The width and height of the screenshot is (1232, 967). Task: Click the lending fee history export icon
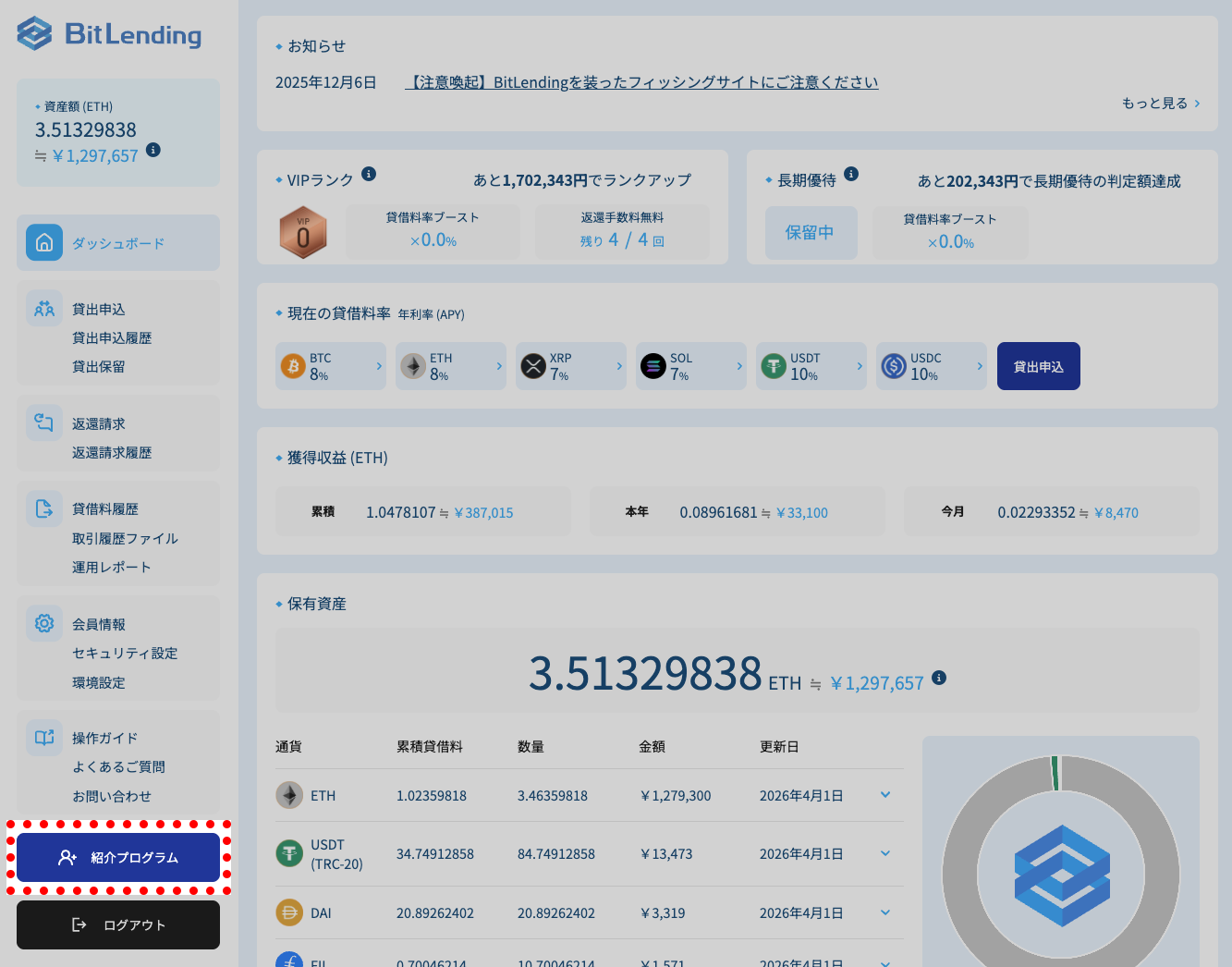pos(44,508)
